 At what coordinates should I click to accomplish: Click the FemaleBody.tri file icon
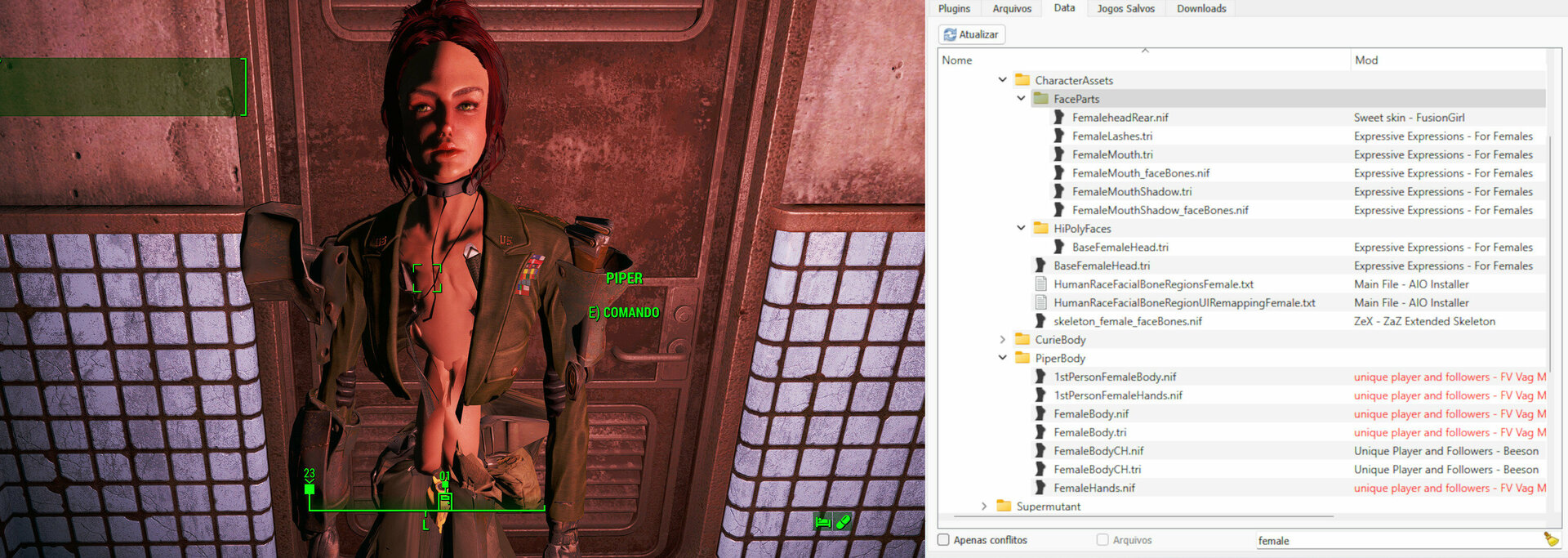point(1040,432)
